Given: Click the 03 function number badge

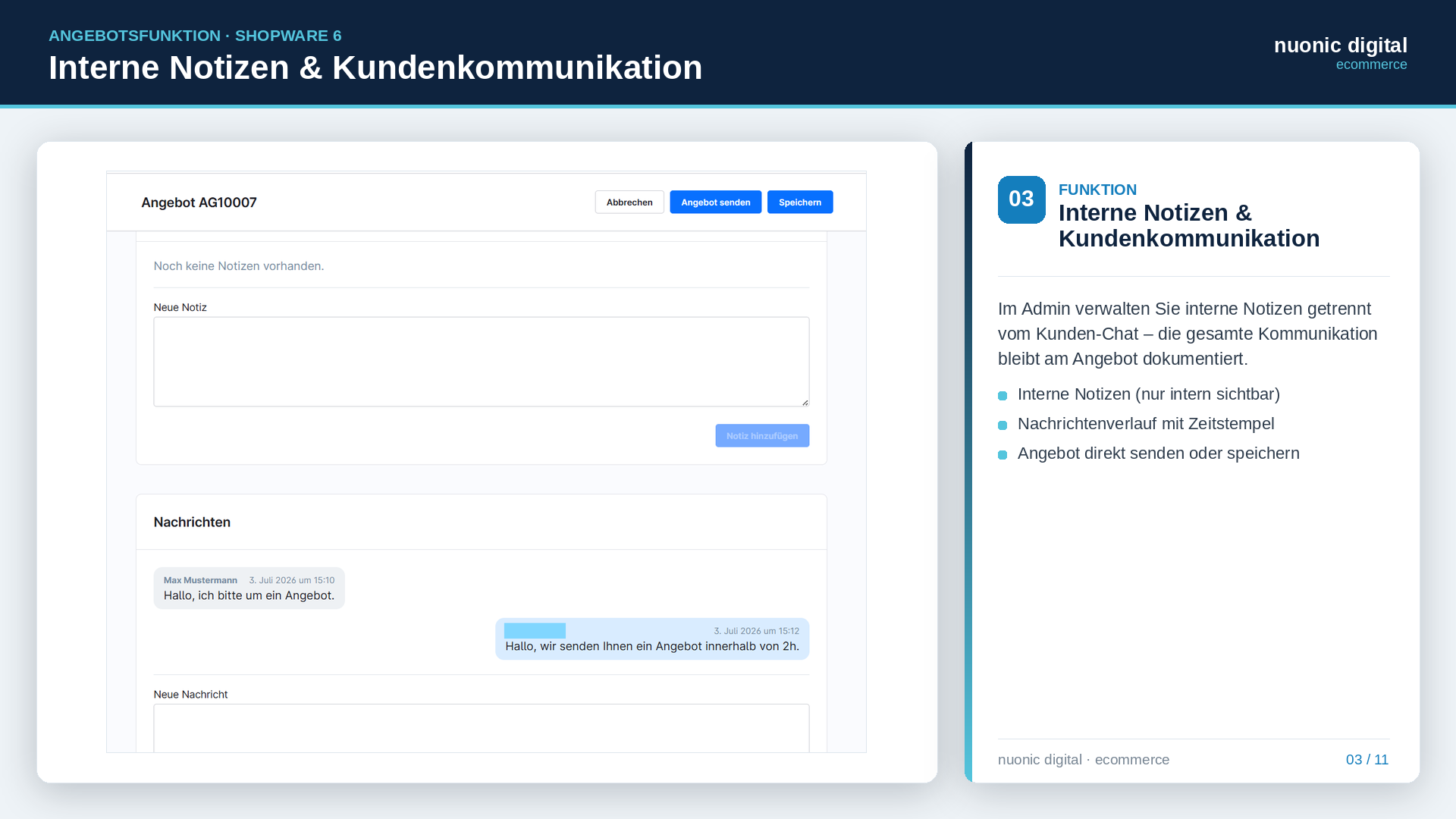Looking at the screenshot, I should click(1021, 199).
